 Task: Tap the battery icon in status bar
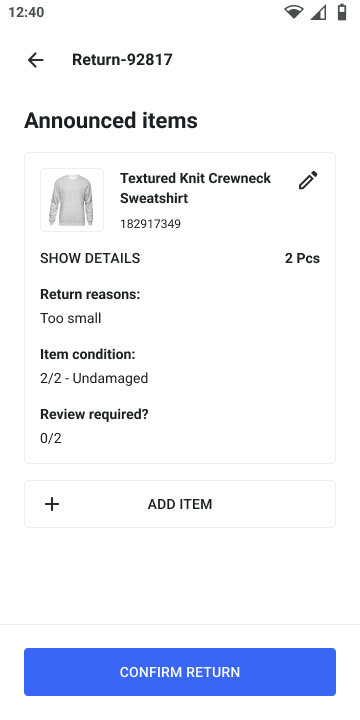click(x=342, y=12)
